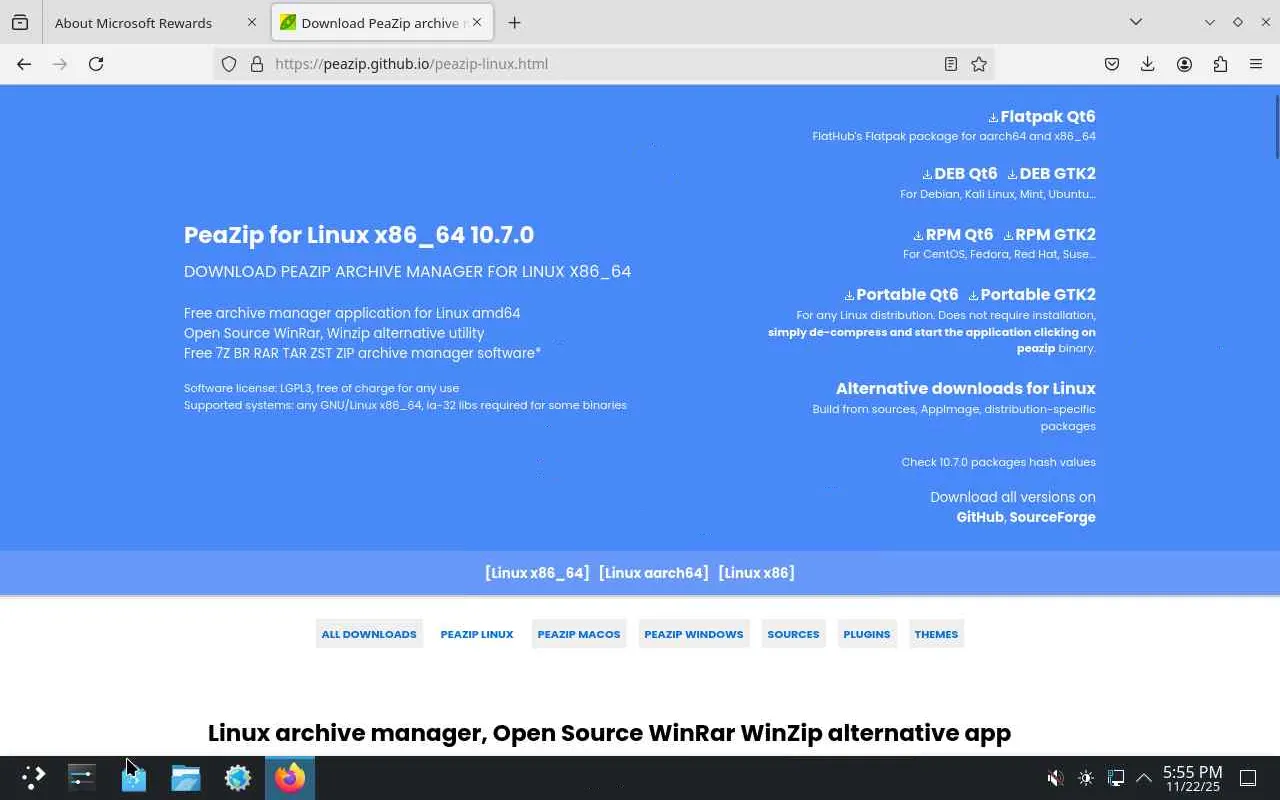Open a new tab with the plus button
Screen dimensions: 1280x800
point(514,22)
